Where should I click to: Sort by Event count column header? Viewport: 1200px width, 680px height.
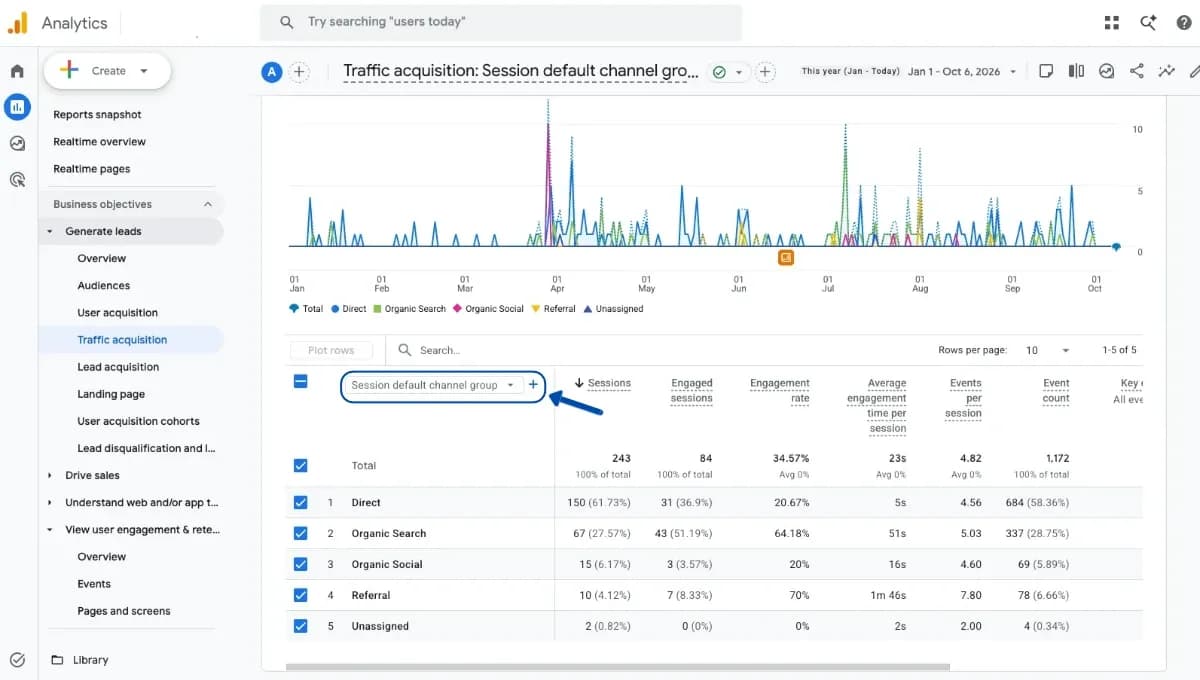click(1056, 390)
